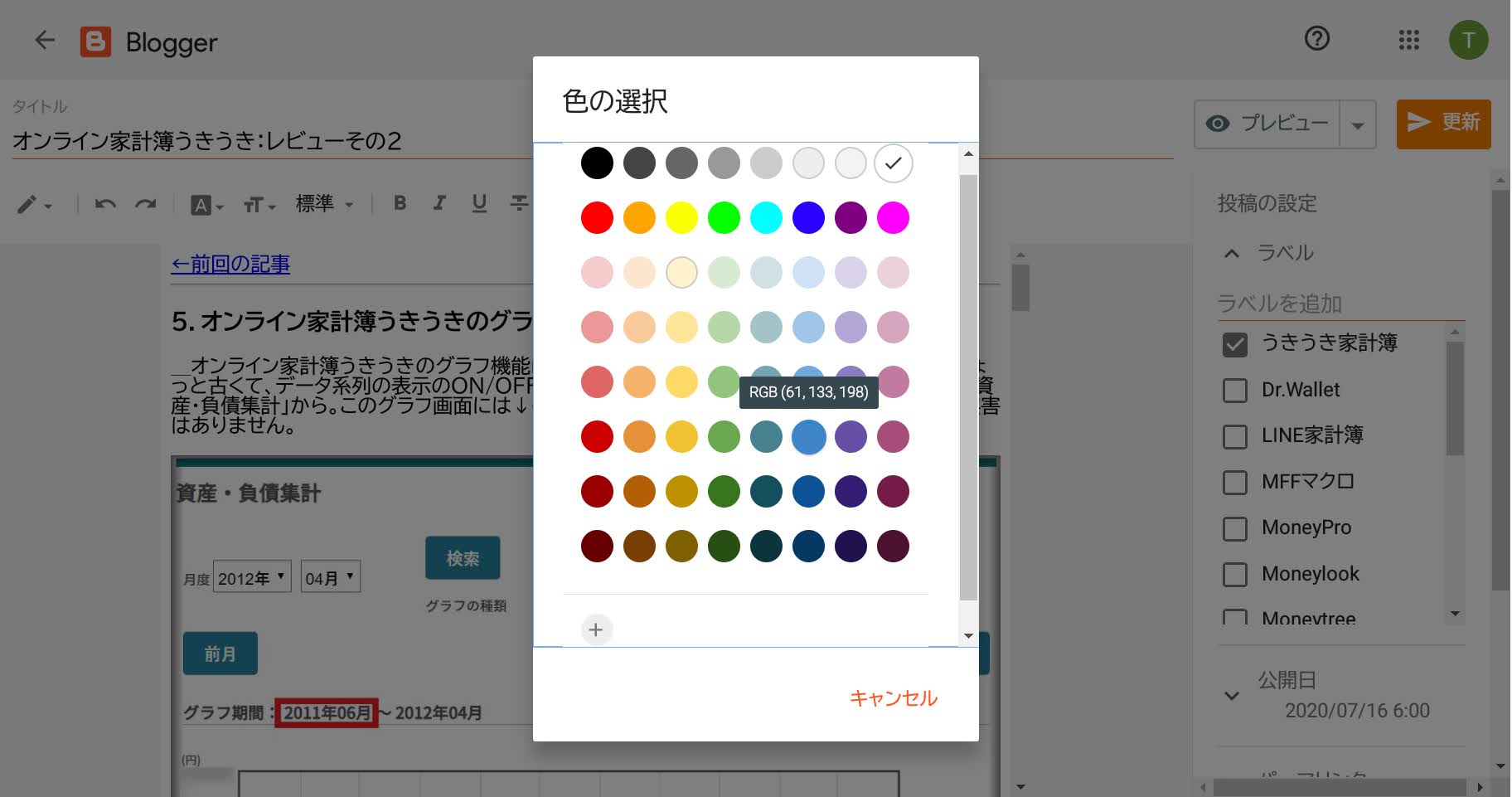Open the font size icon
The width and height of the screenshot is (1512, 797).
click(x=254, y=205)
